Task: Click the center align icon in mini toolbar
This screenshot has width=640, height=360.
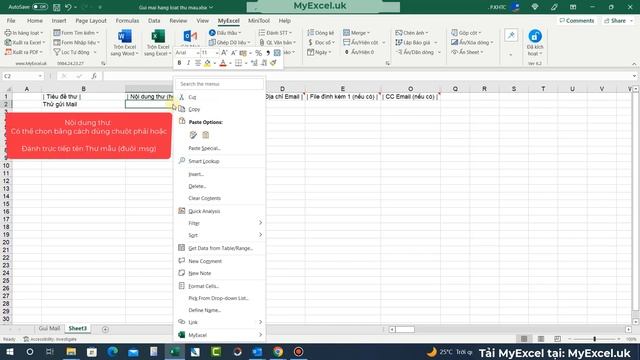Action: click(x=198, y=63)
